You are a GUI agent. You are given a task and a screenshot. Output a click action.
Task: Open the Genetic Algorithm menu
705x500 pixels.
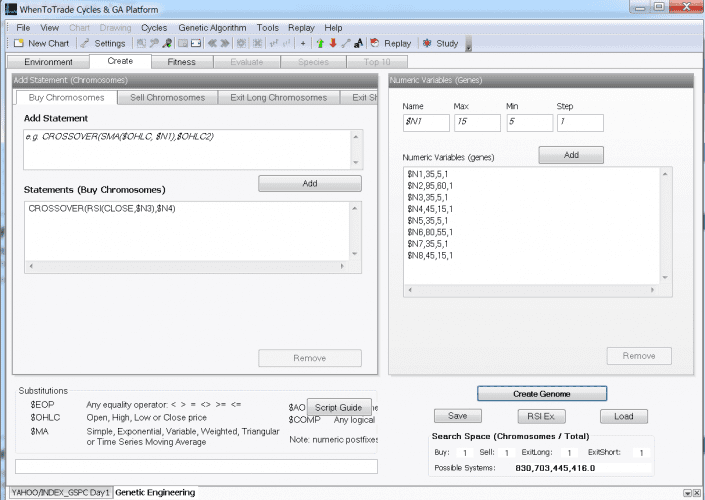(x=212, y=27)
